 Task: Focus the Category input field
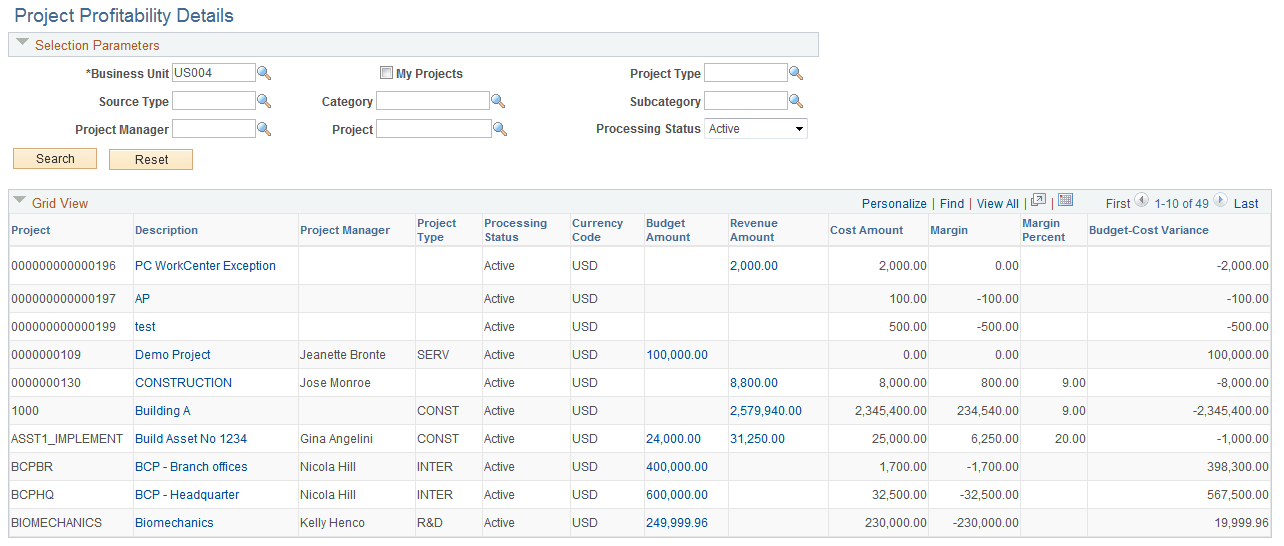pos(433,101)
